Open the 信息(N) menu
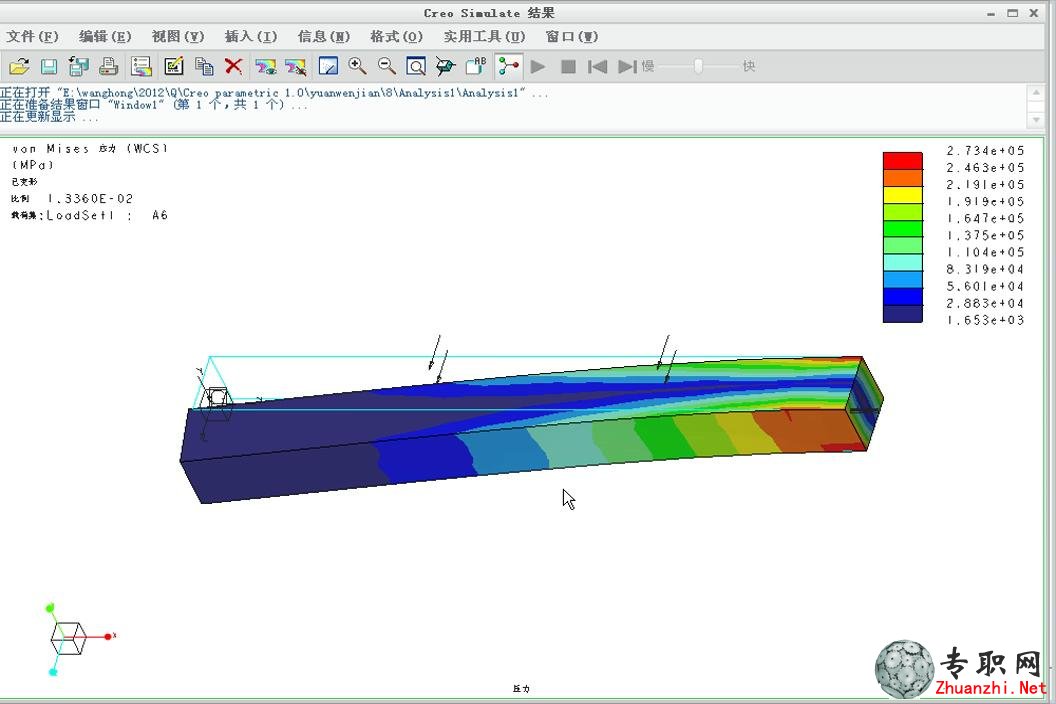Image resolution: width=1056 pixels, height=704 pixels. 324,36
